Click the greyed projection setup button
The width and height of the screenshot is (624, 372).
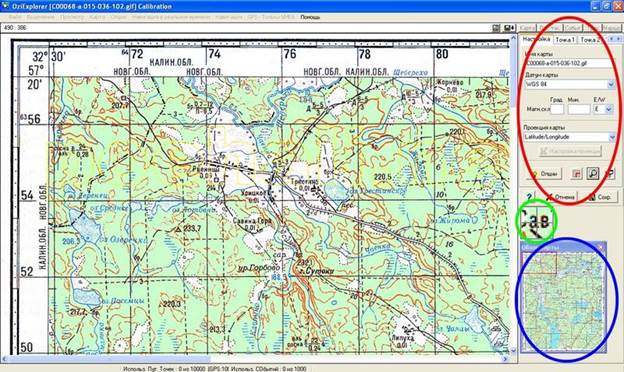pyautogui.click(x=570, y=151)
